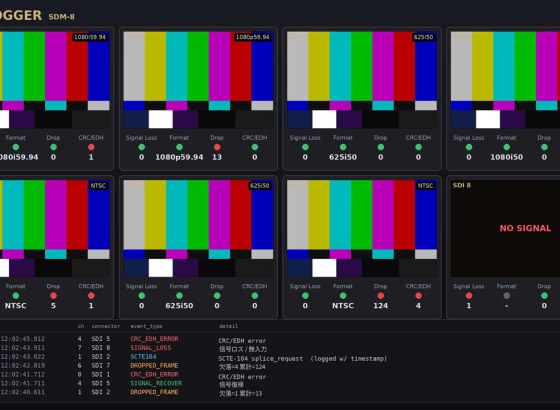Click the 625i50 badge on the SDI 6 preview
This screenshot has height=410, width=560.
[x=260, y=186]
